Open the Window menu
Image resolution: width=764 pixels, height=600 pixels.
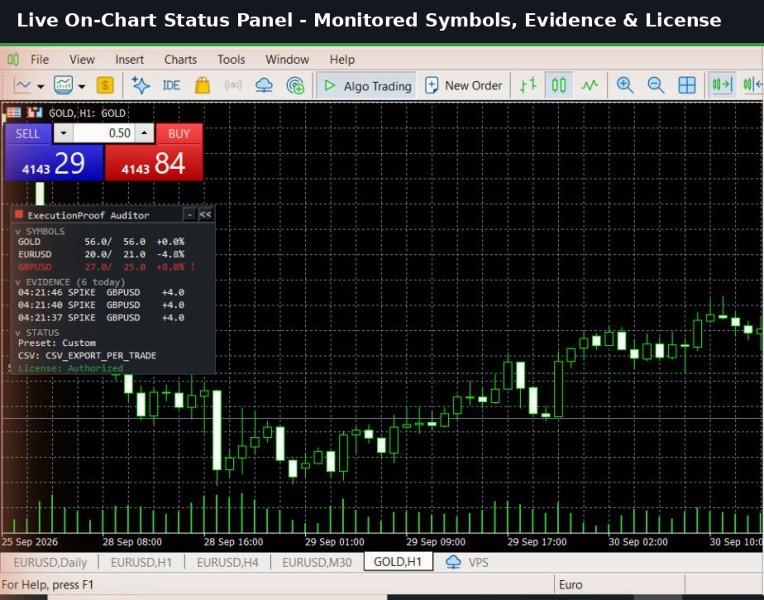287,59
